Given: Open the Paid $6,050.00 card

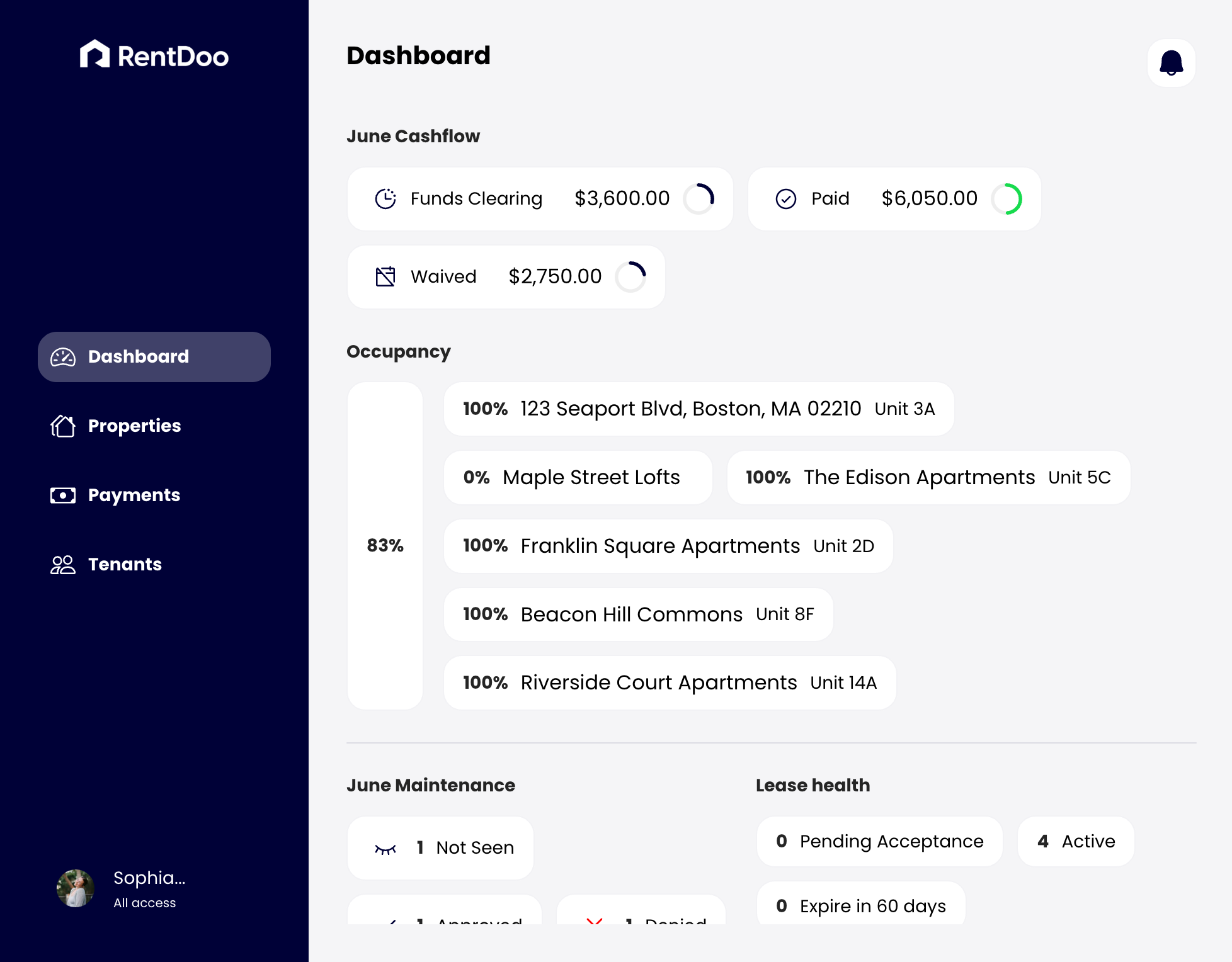Looking at the screenshot, I should tap(894, 199).
